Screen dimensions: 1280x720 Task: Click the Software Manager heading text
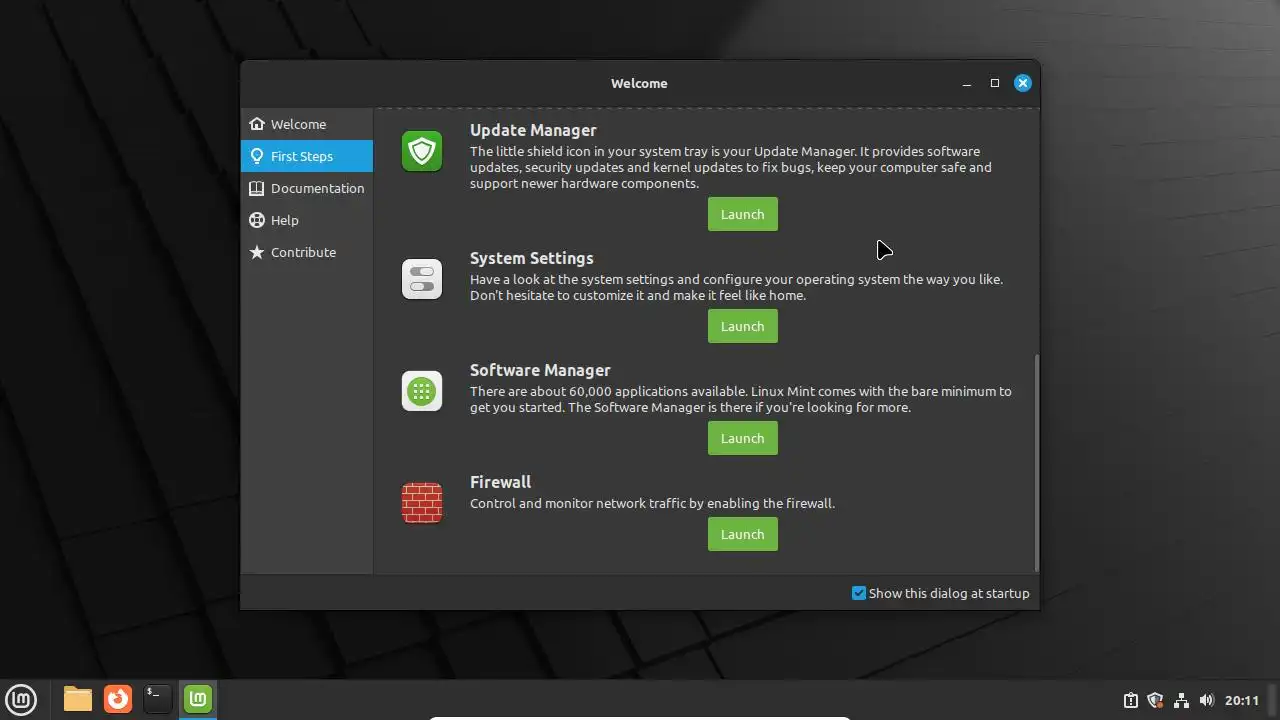coord(540,370)
